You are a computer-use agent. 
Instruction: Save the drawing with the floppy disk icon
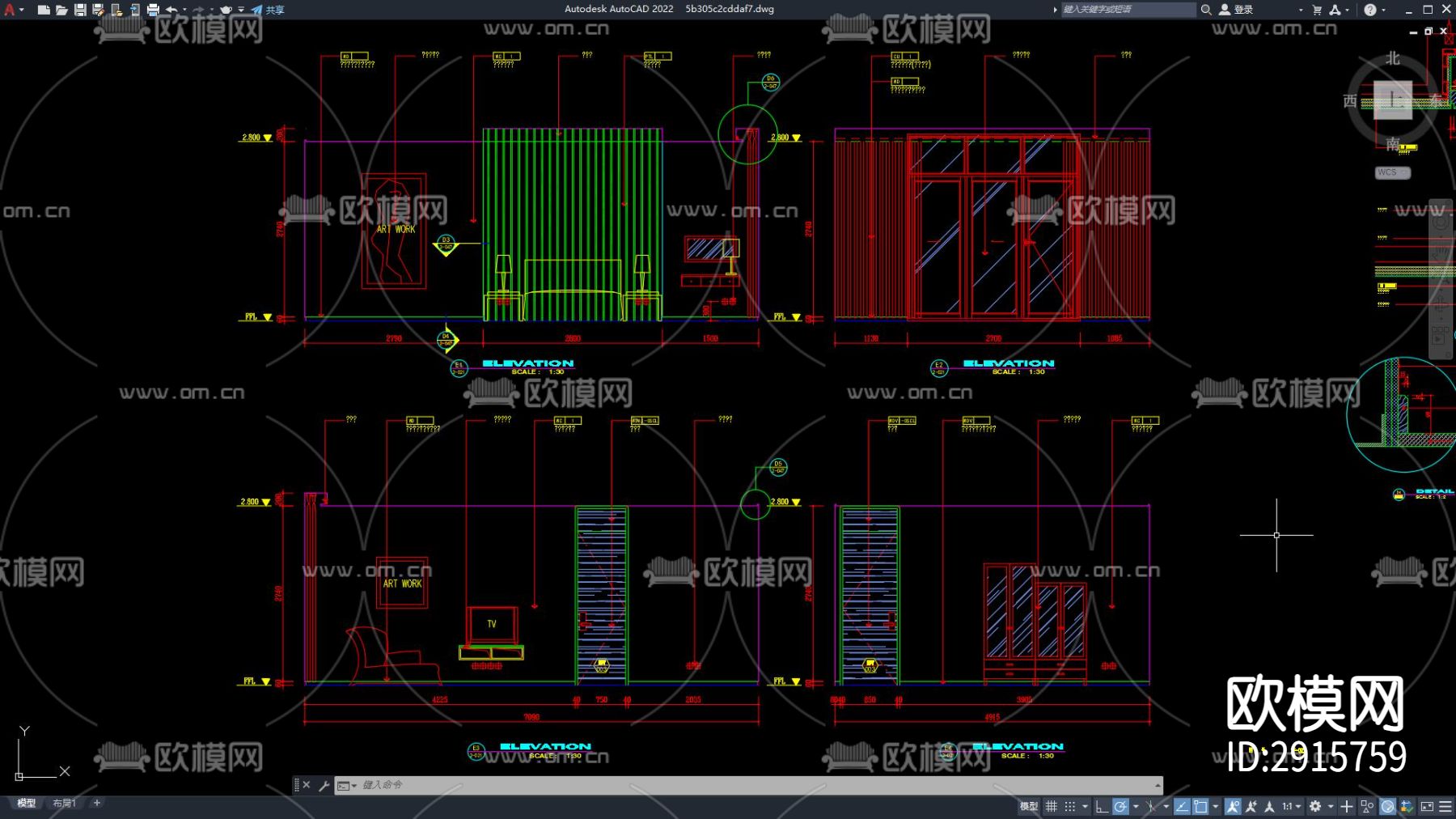(80, 10)
